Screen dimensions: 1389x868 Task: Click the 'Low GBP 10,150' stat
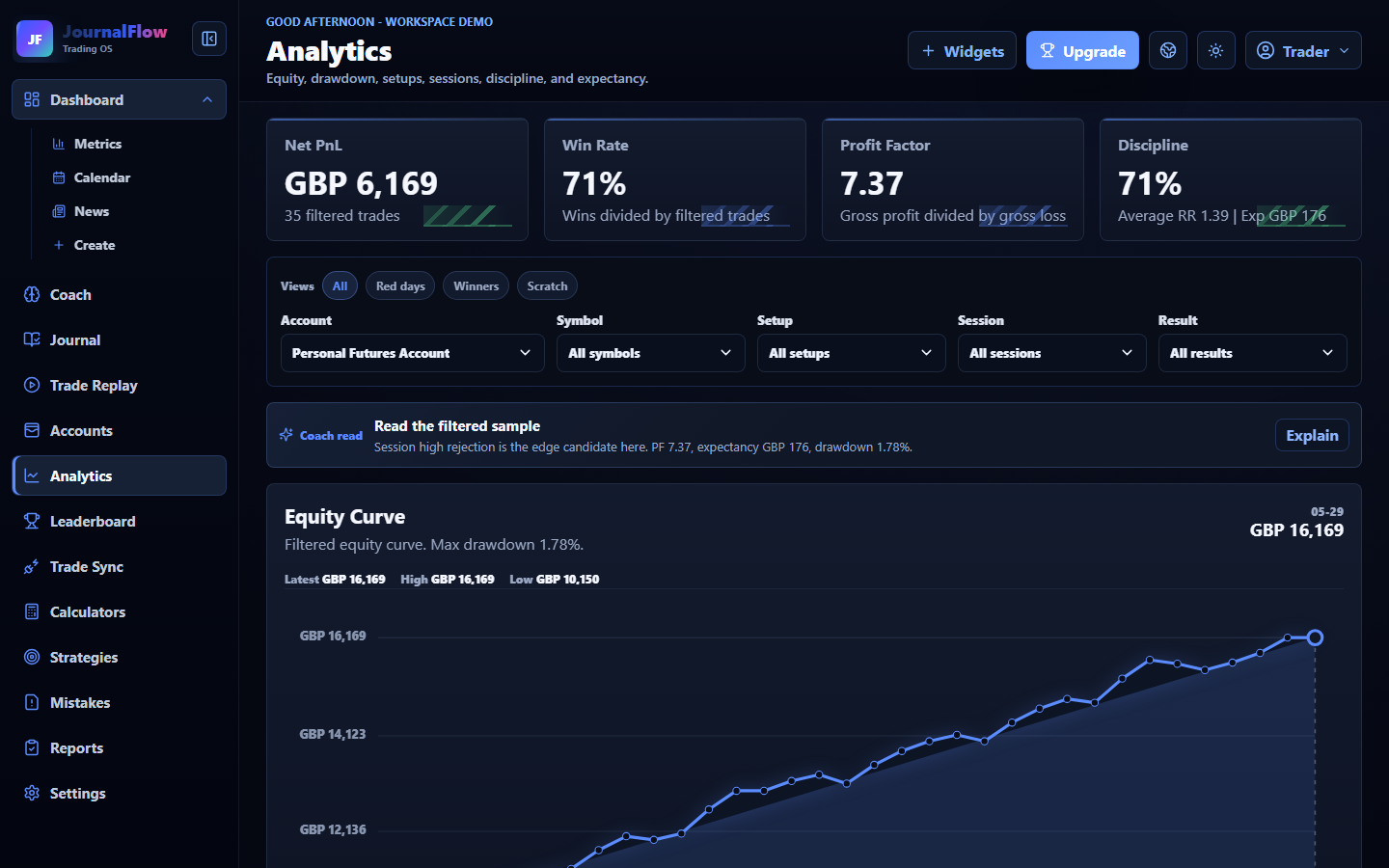(555, 580)
